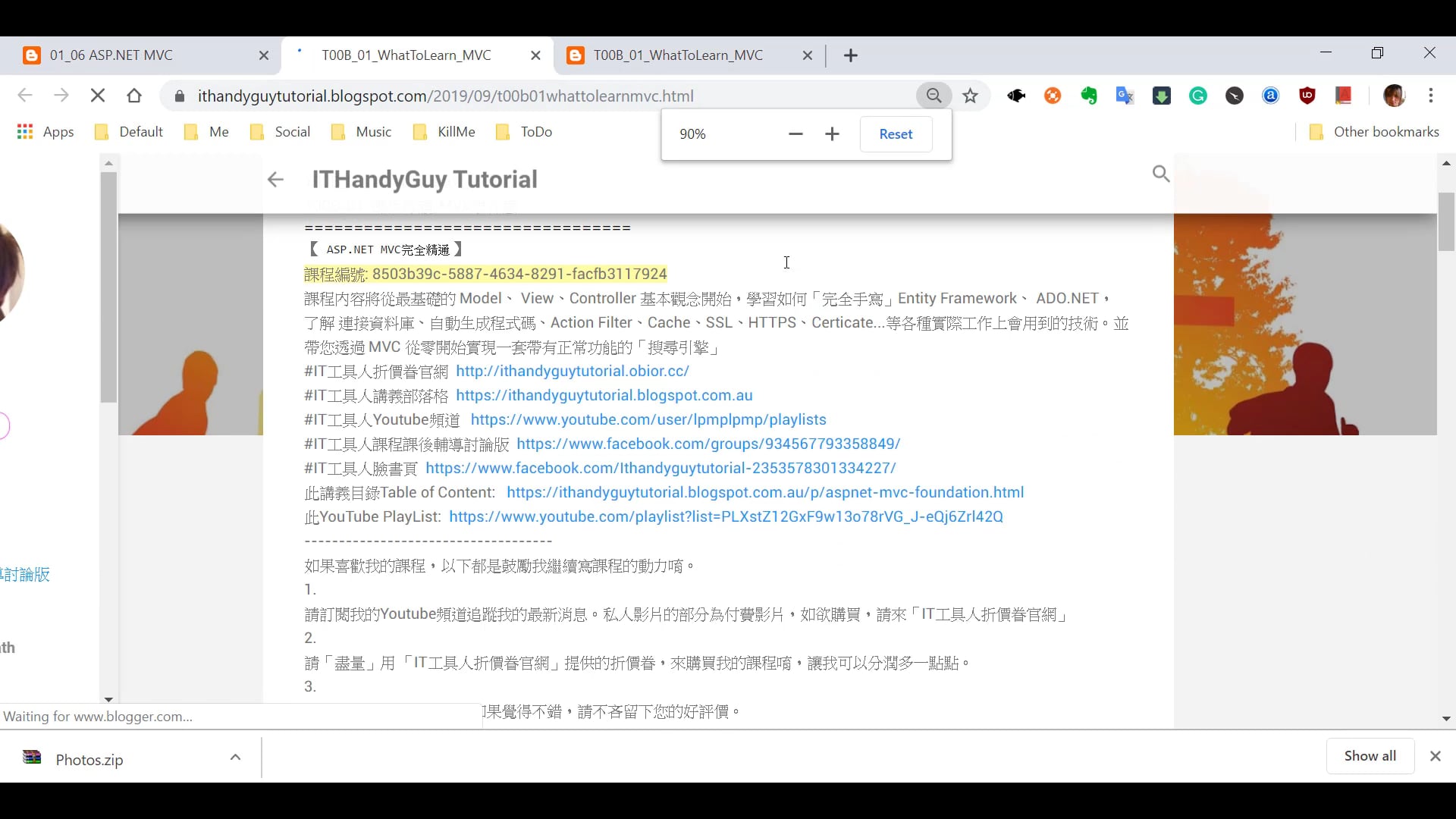Open the Chrome profile avatar menu

coord(1395,96)
